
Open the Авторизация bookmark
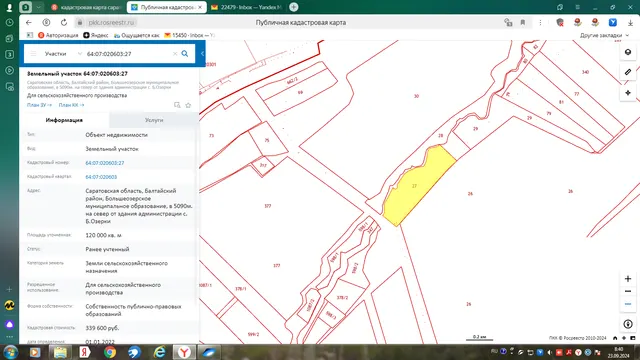pos(58,36)
